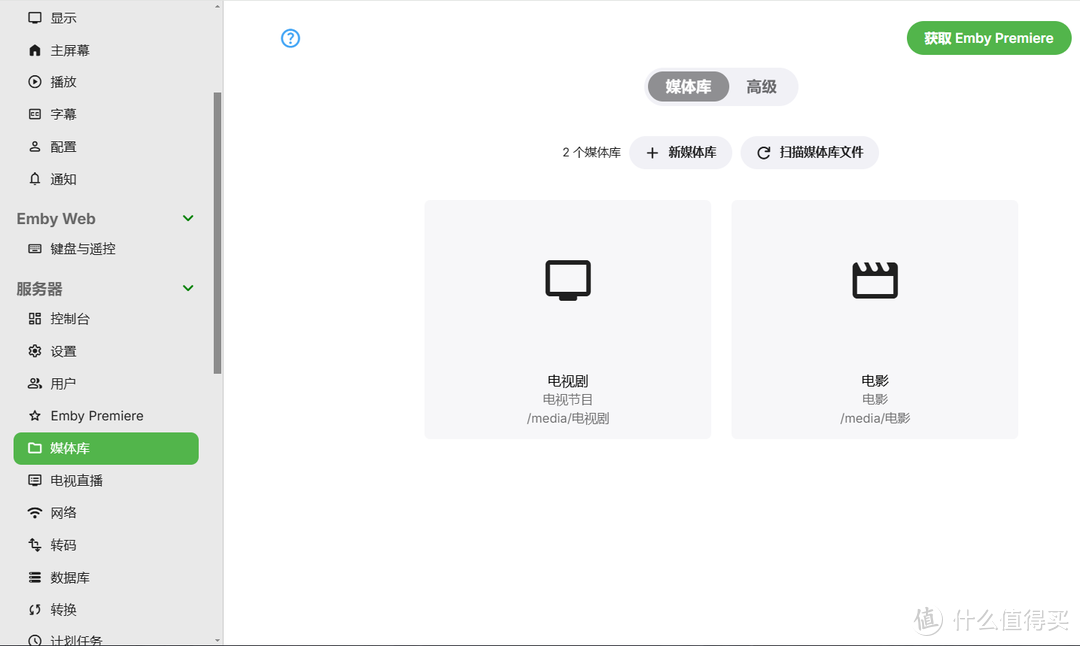Viewport: 1080px width, 646px height.
Task: Open 主屏幕 settings in sidebar
Action: click(106, 50)
